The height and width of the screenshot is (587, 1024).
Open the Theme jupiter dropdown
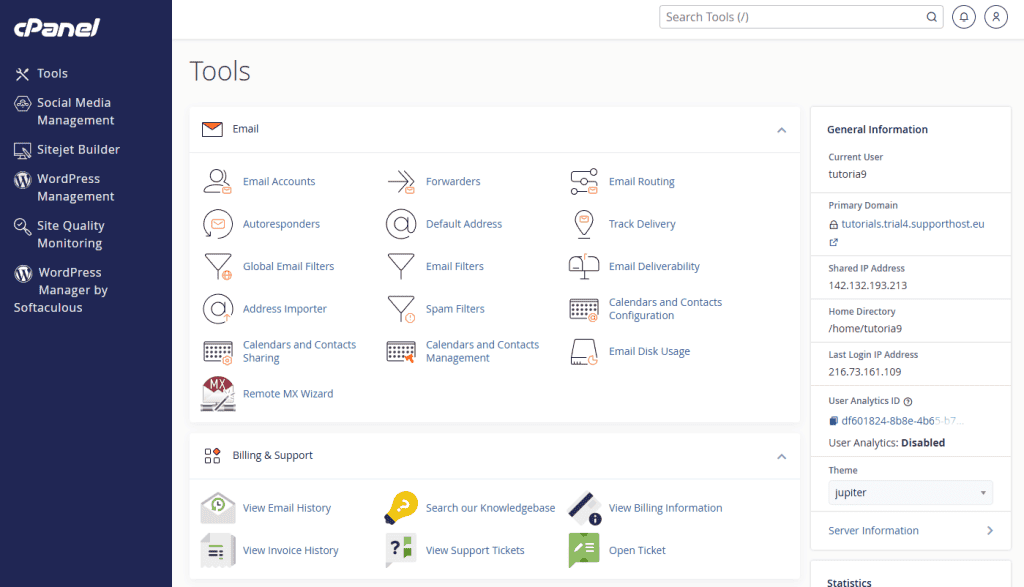click(910, 492)
